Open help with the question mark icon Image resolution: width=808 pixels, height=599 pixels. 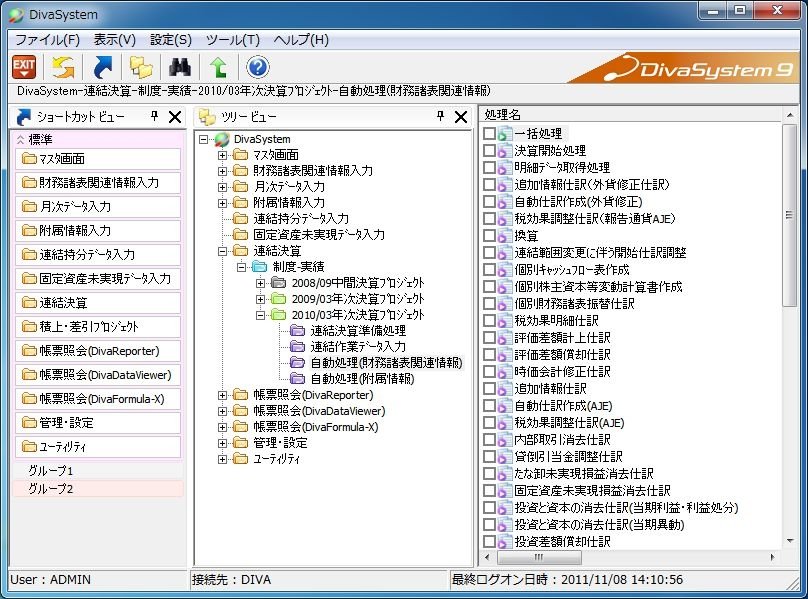258,67
